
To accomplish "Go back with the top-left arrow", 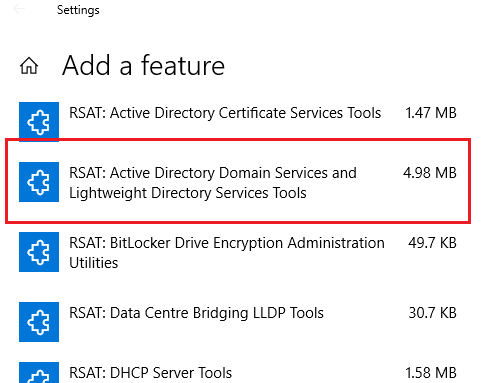I will pos(19,9).
